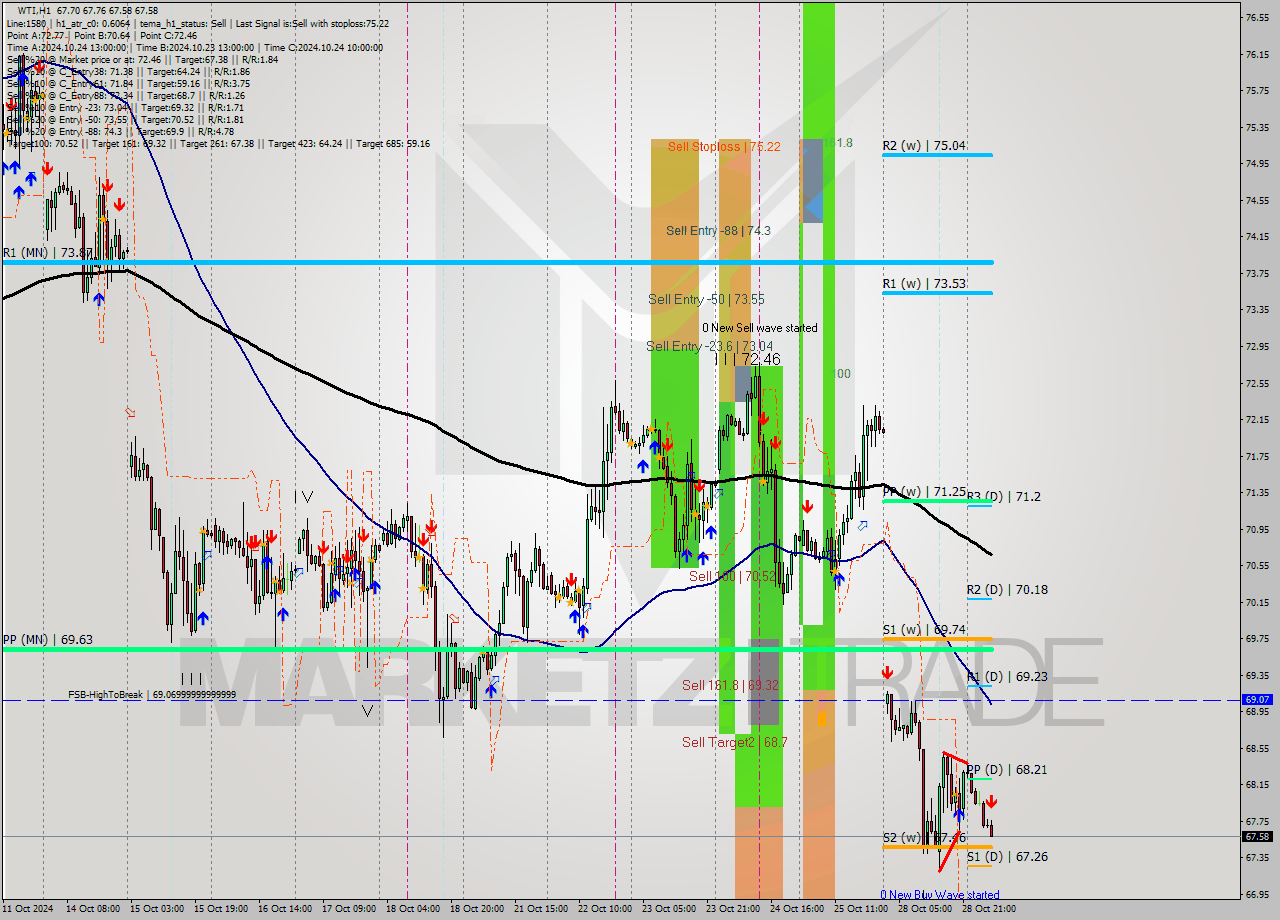Click the '0 New Sell wave started' annotation
This screenshot has width=1280, height=920.
[x=759, y=328]
